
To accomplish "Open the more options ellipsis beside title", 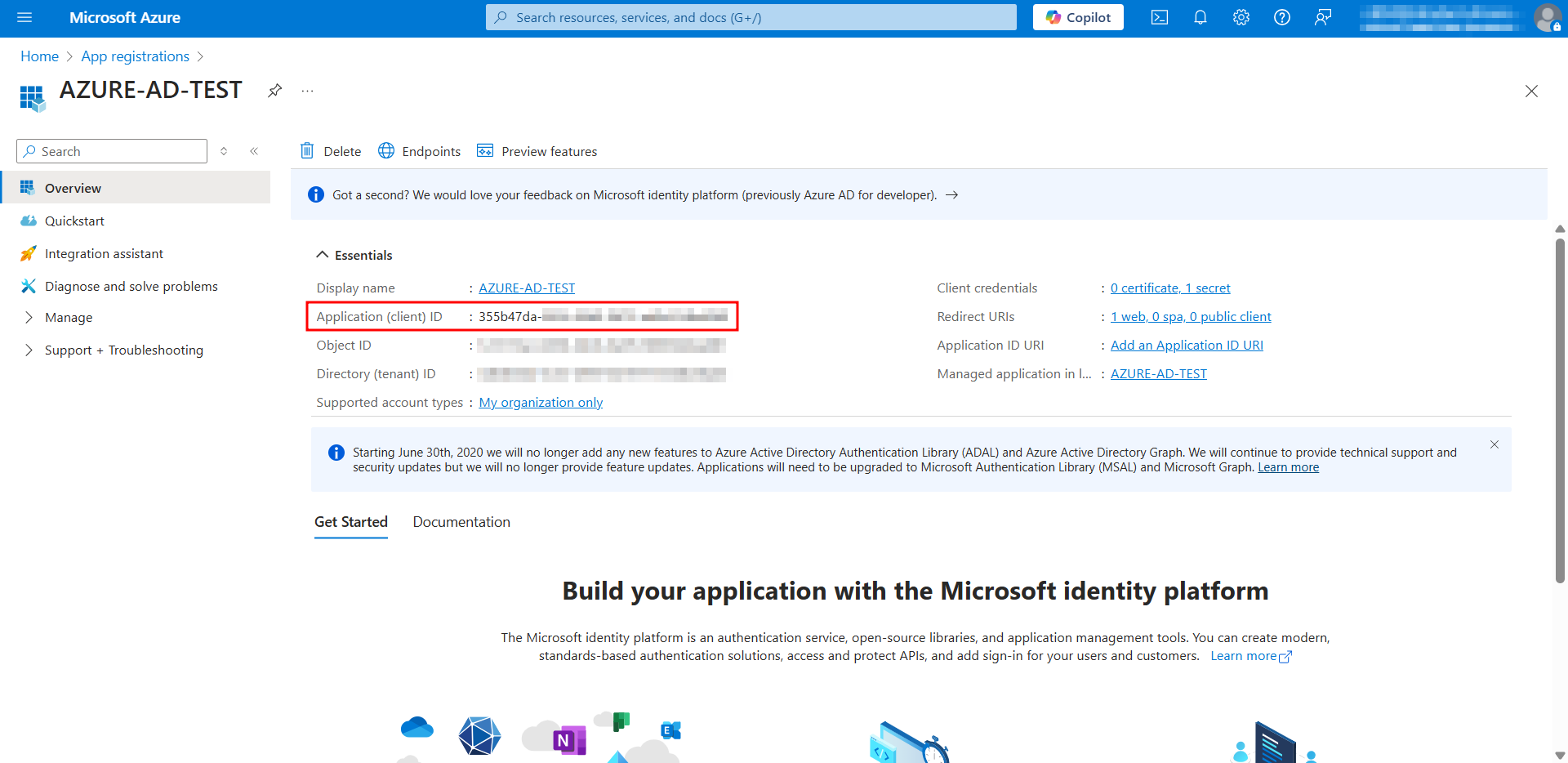I will point(307,91).
